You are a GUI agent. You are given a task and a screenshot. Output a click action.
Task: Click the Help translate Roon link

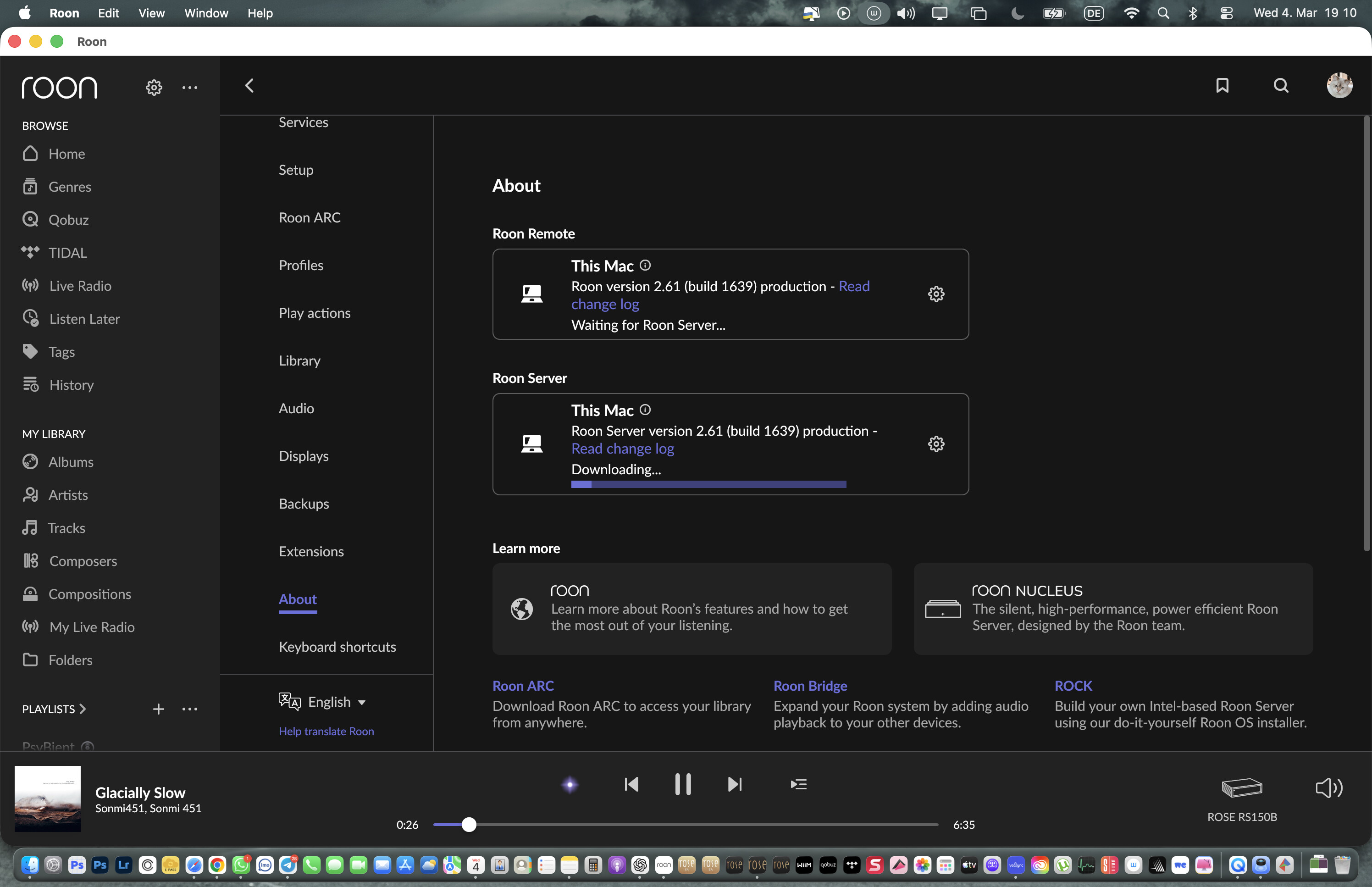click(x=326, y=731)
